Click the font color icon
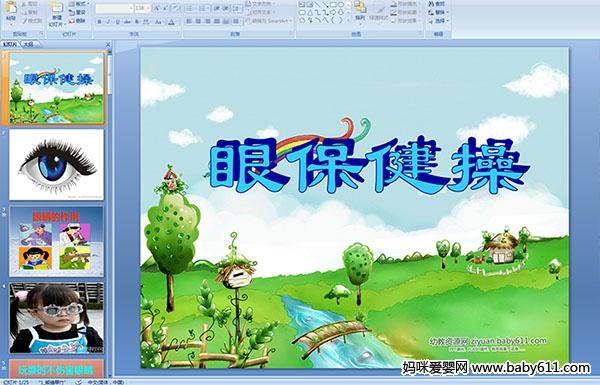This screenshot has height=385, width=600. coord(171,22)
